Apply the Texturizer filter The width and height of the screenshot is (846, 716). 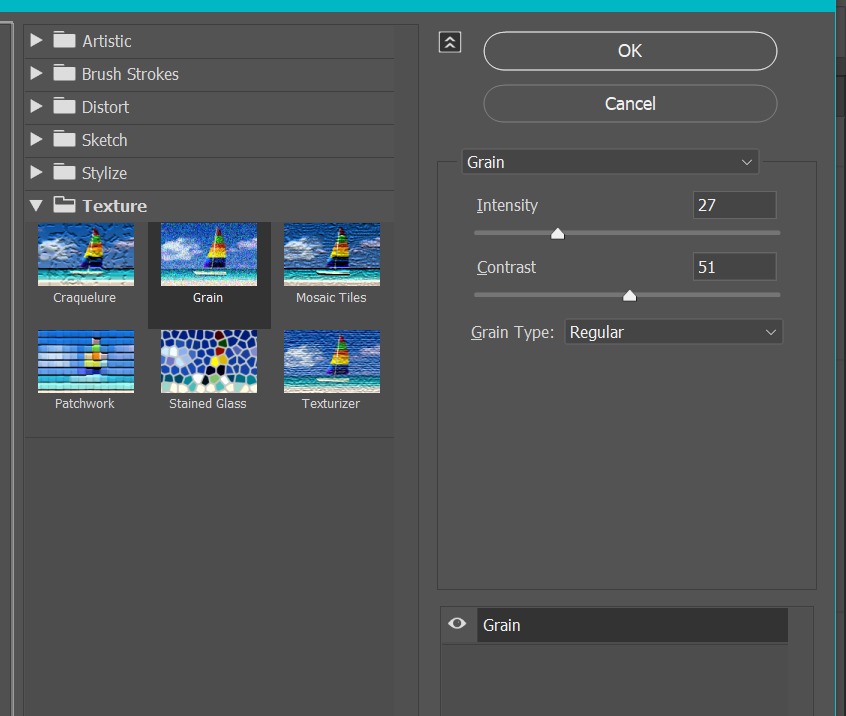tap(331, 360)
